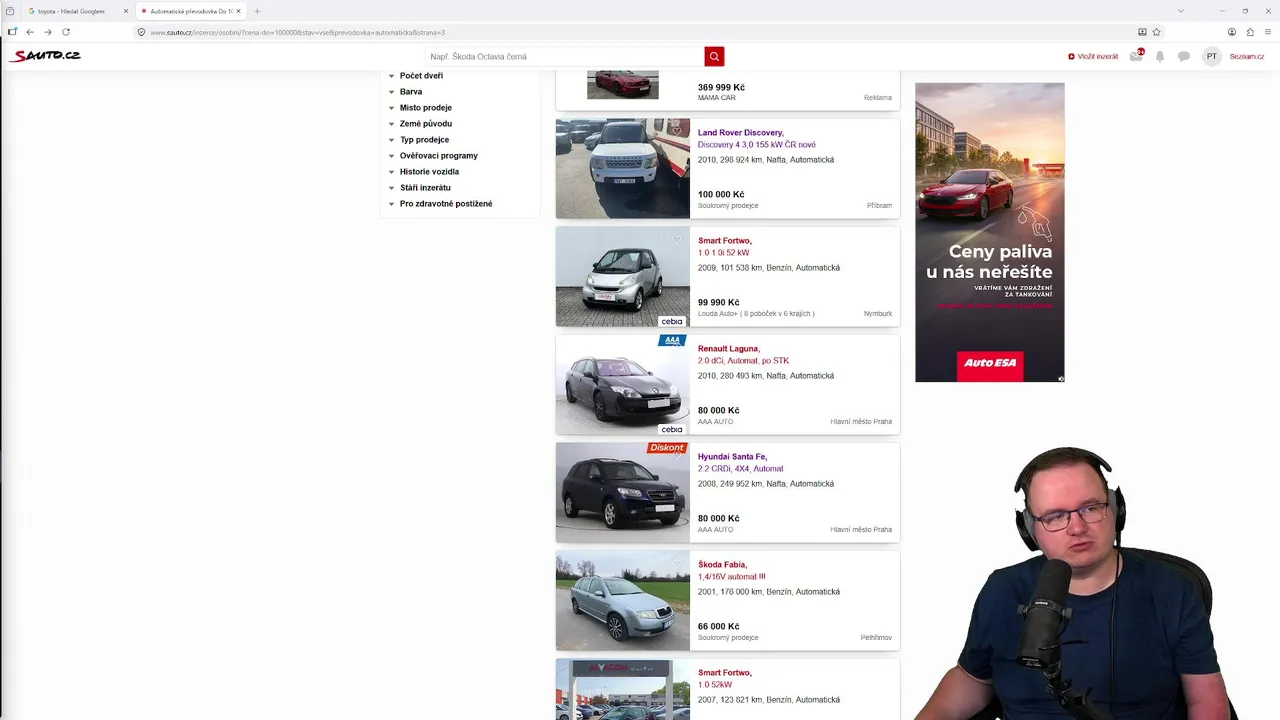Screen dimensions: 1280x720
Task: Click the 66 000 Kč price
Action: (718, 626)
